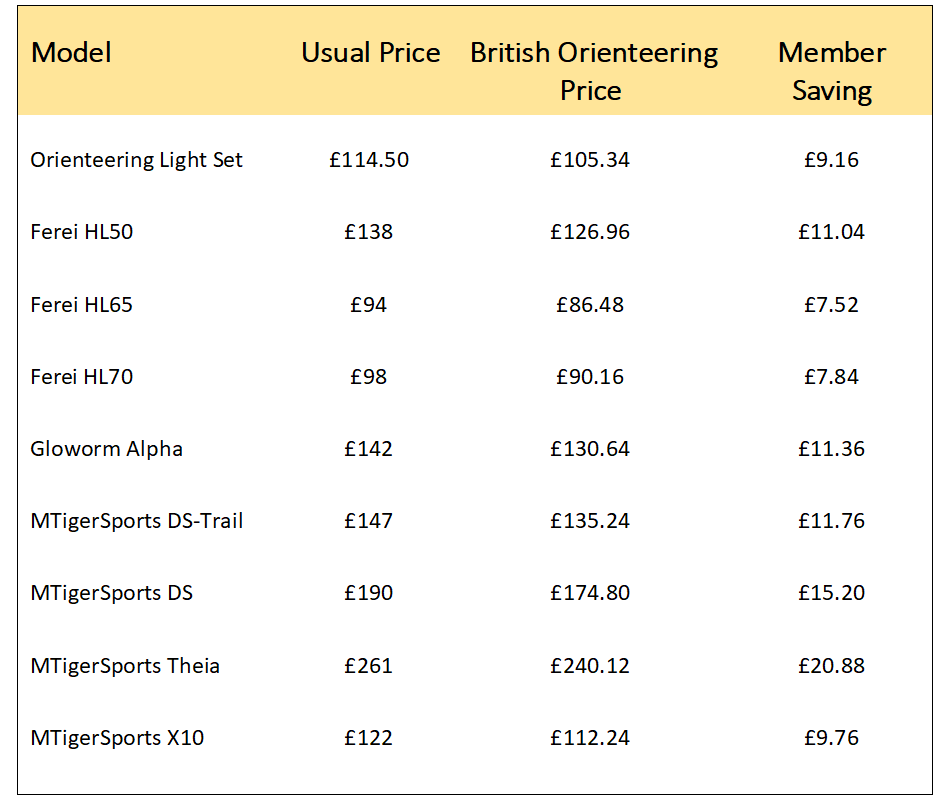Click the Ferei HL50 model cell

tap(82, 232)
